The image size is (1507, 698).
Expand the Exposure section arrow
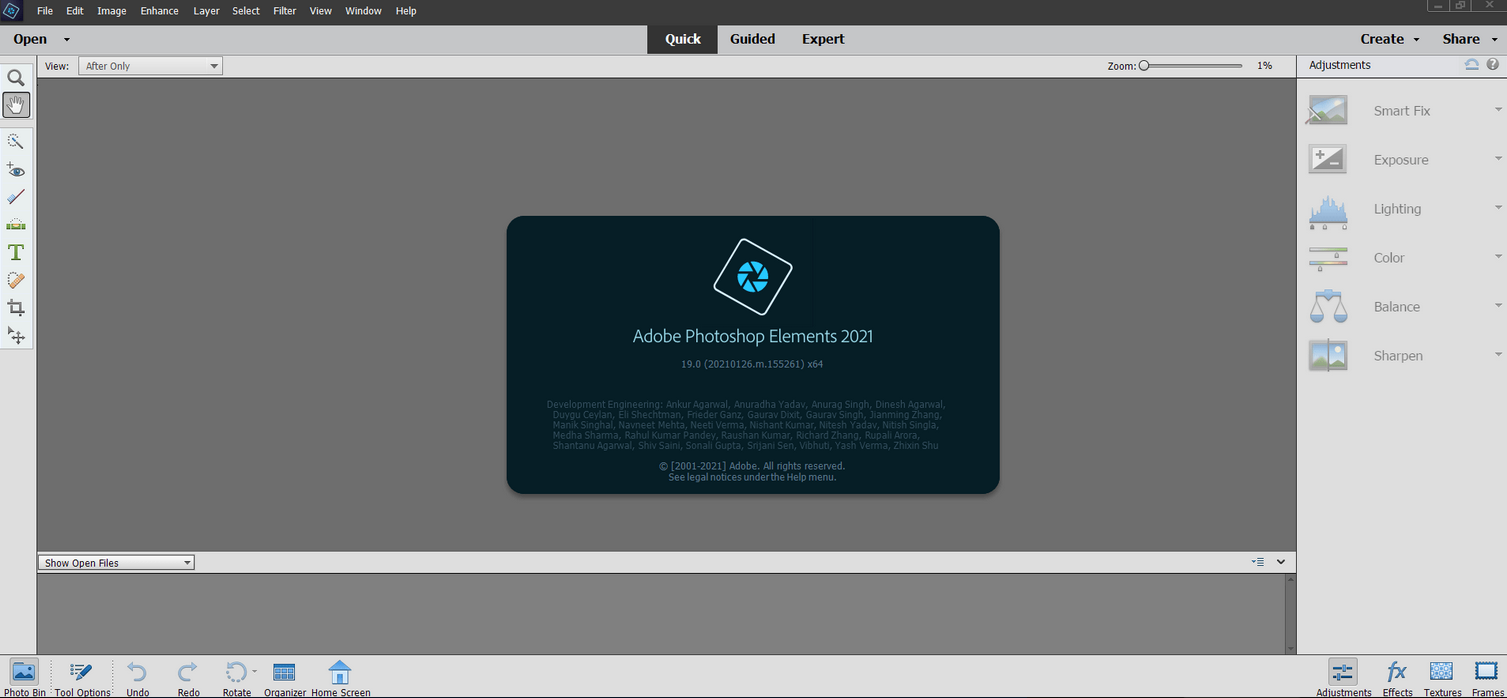(x=1498, y=158)
